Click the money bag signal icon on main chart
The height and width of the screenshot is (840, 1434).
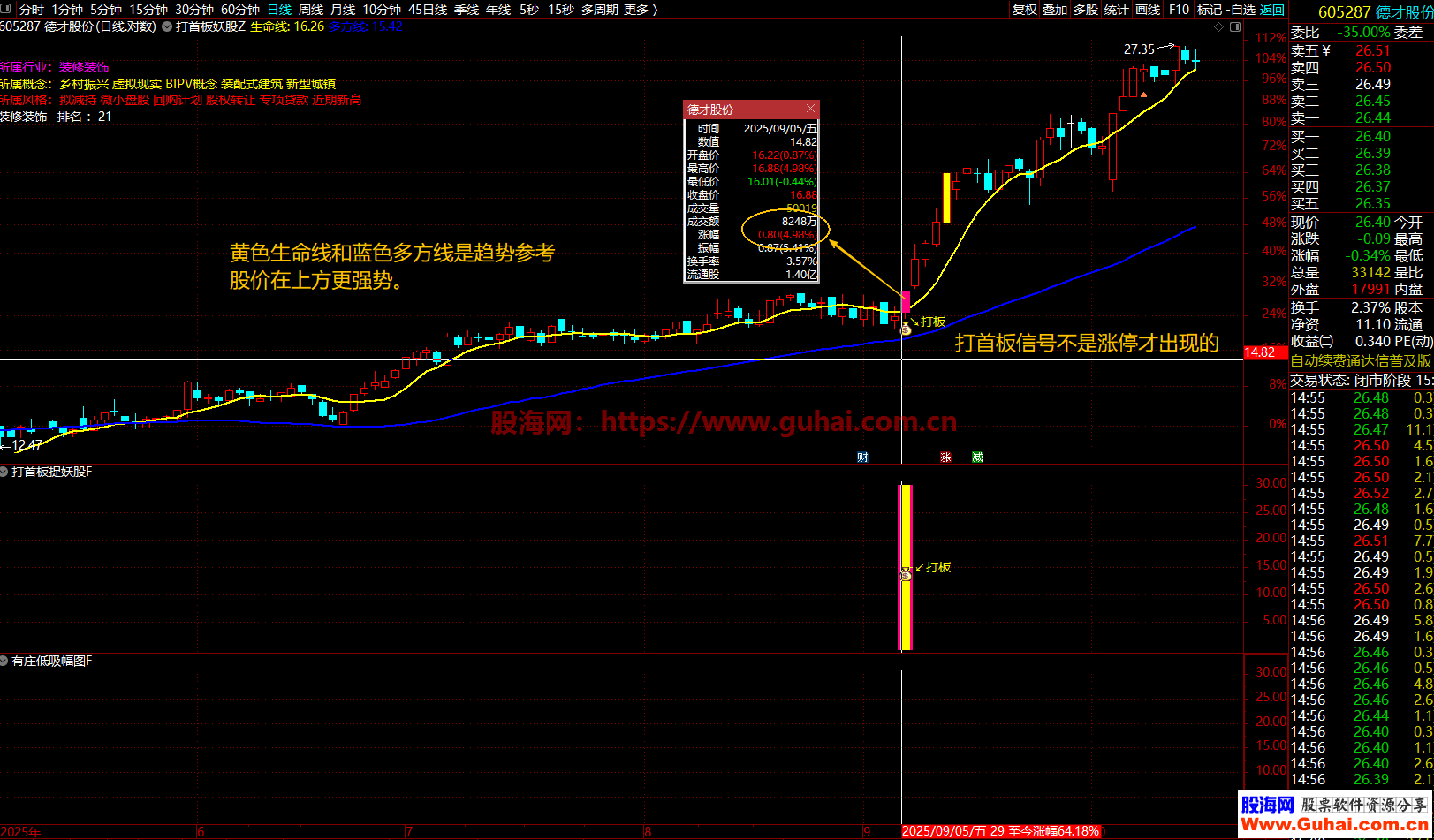click(905, 328)
